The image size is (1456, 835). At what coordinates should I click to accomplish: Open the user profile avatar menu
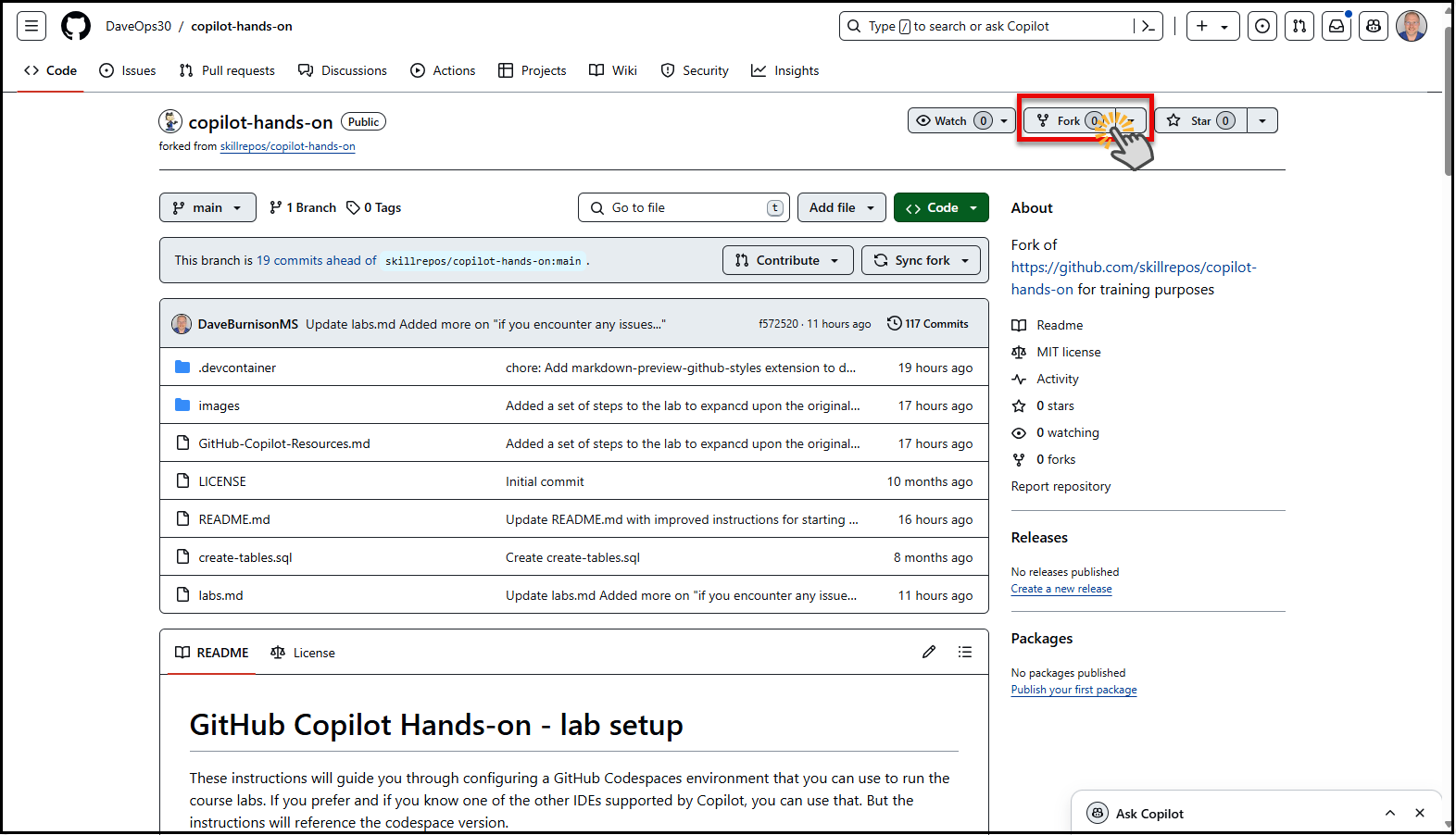pos(1412,26)
